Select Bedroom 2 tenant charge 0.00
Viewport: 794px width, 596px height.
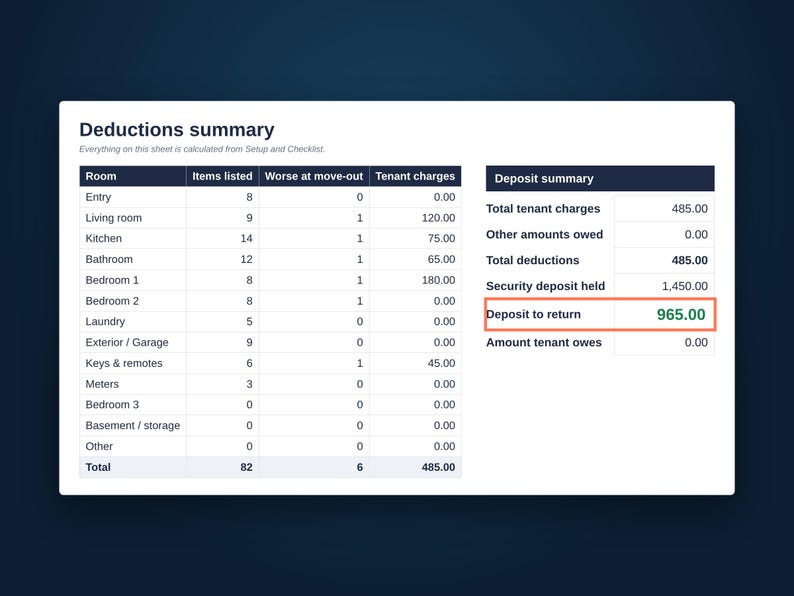pyautogui.click(x=445, y=301)
